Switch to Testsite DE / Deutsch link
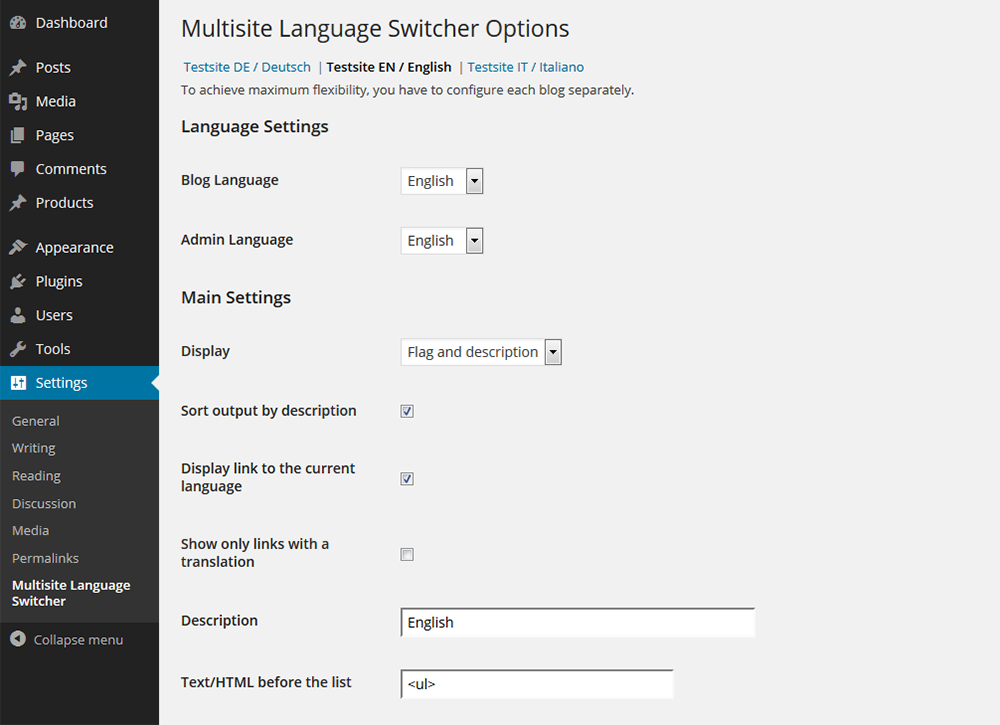1000x725 pixels. (x=247, y=67)
